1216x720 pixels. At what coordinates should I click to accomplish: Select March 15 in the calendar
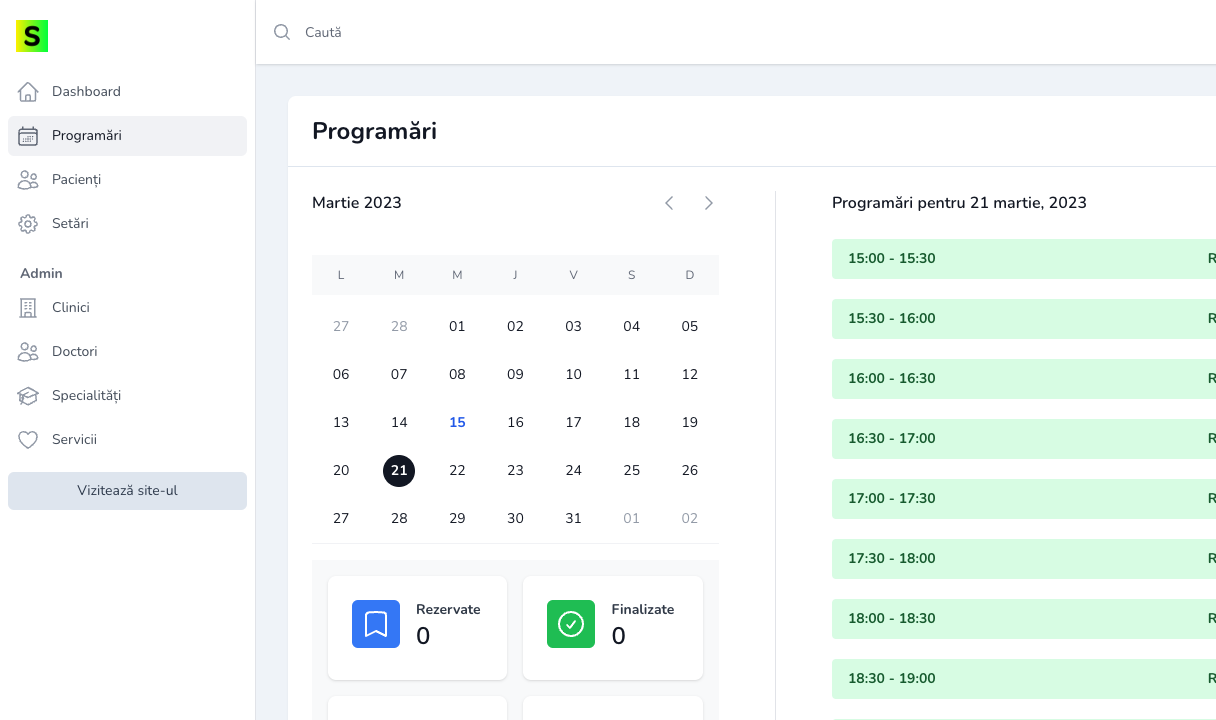457,423
